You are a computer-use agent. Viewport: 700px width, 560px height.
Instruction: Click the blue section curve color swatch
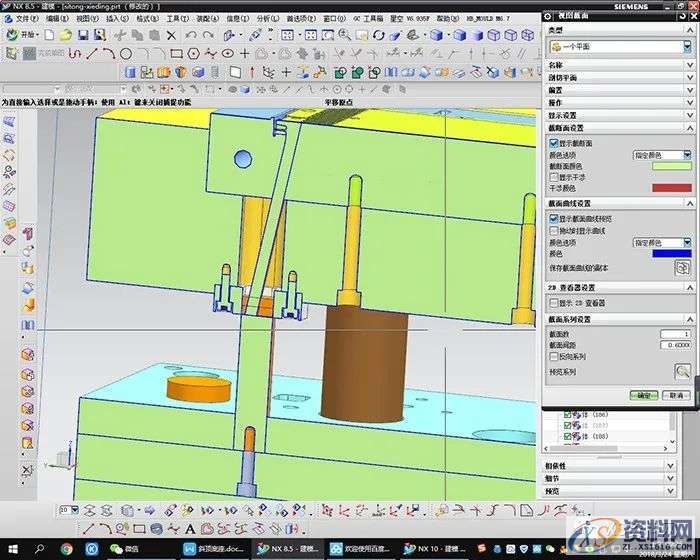(671, 254)
